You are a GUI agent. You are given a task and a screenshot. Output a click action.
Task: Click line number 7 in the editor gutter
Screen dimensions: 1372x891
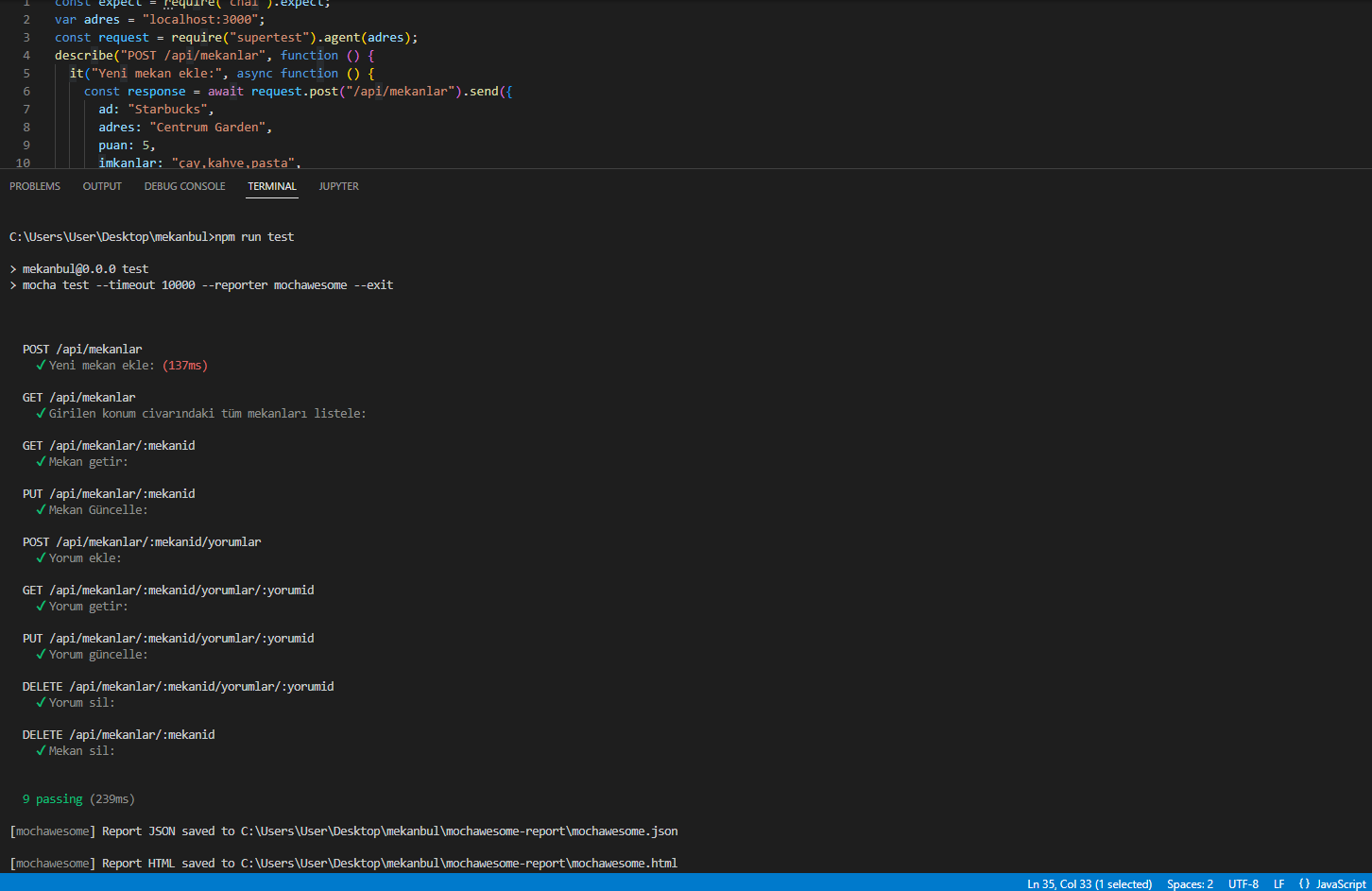[x=26, y=109]
